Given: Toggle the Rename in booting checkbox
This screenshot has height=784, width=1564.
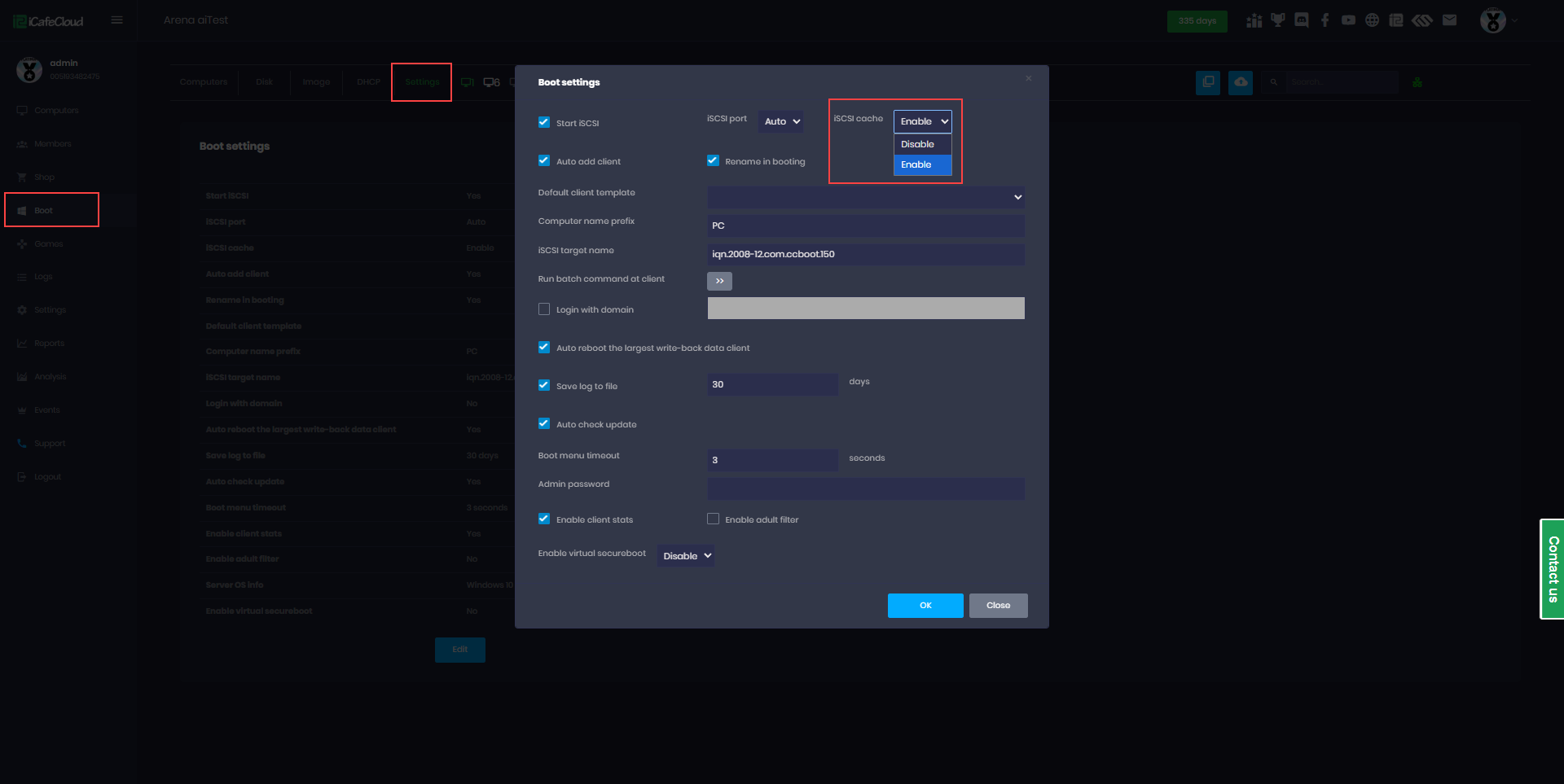Looking at the screenshot, I should [713, 161].
